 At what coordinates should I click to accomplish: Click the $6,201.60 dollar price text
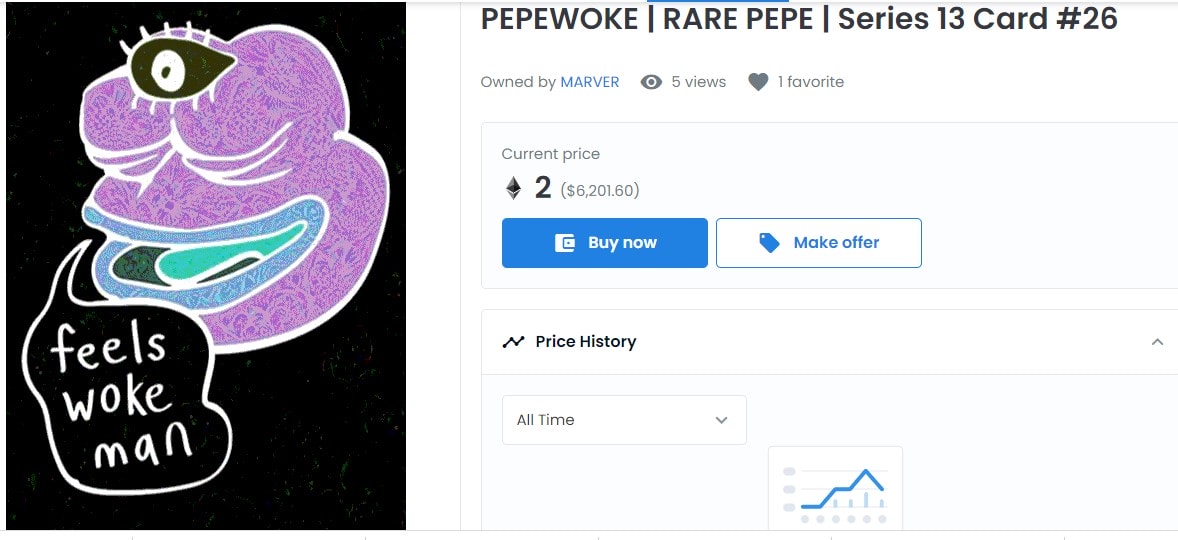point(600,191)
